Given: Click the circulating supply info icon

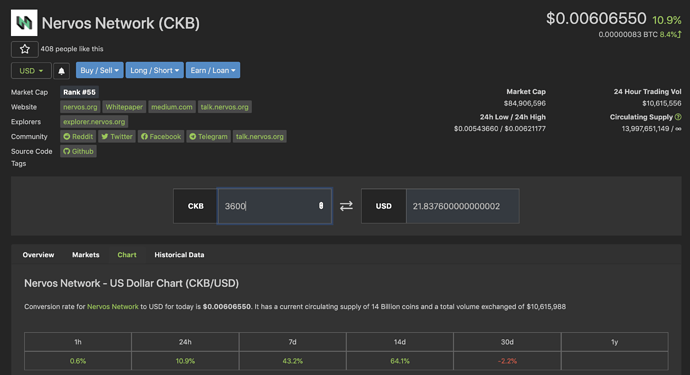Looking at the screenshot, I should (x=678, y=117).
